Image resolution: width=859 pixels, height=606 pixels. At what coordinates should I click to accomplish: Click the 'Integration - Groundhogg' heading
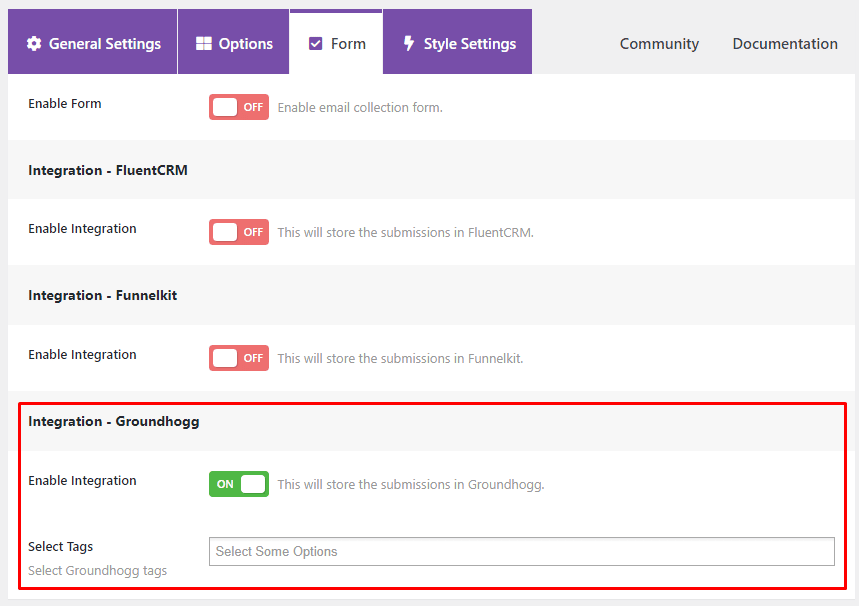click(113, 421)
